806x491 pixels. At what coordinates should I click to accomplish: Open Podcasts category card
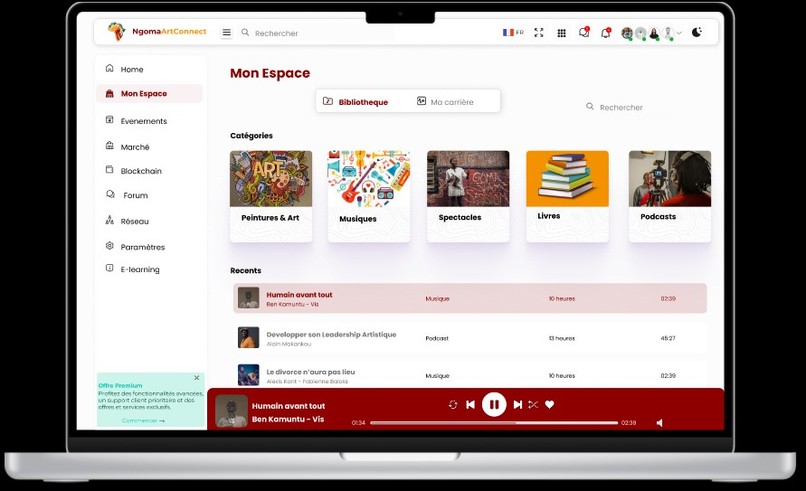[x=670, y=196]
